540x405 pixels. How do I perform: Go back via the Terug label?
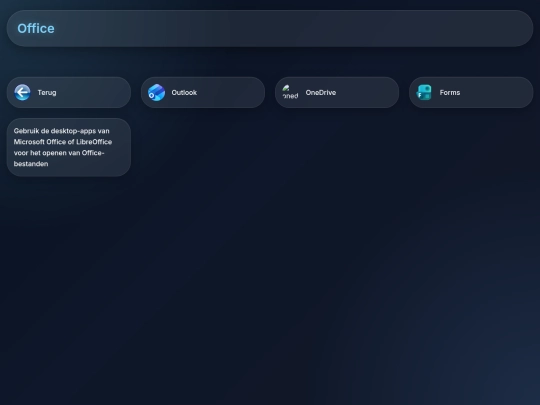pyautogui.click(x=47, y=93)
